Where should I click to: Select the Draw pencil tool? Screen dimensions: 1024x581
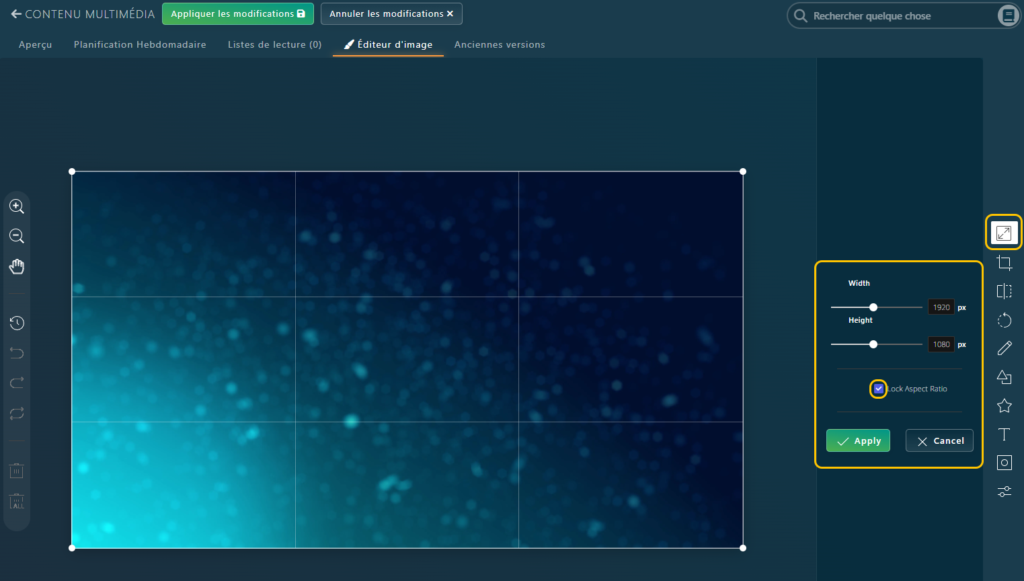tap(1004, 348)
